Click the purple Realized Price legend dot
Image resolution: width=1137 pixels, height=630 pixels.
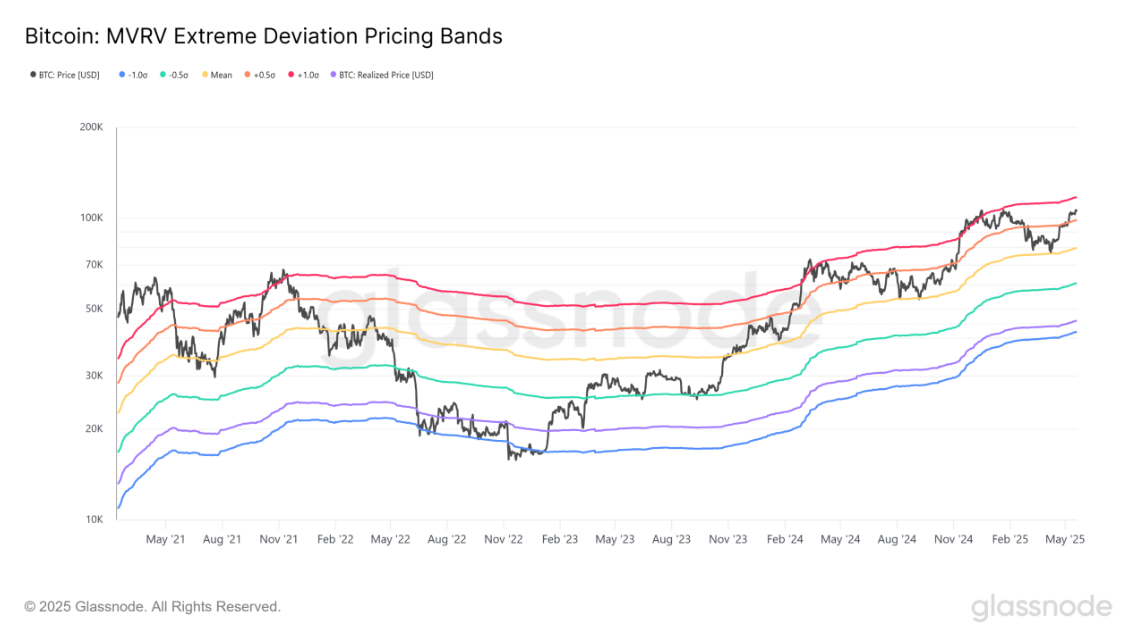click(334, 75)
